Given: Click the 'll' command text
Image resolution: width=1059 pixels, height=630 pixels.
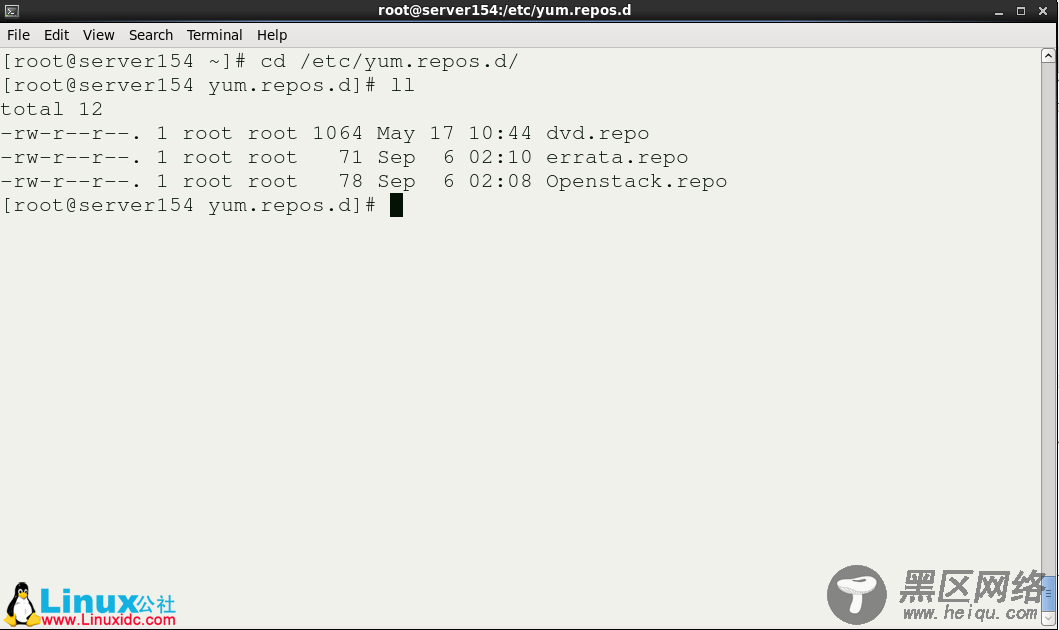Looking at the screenshot, I should coord(403,86).
